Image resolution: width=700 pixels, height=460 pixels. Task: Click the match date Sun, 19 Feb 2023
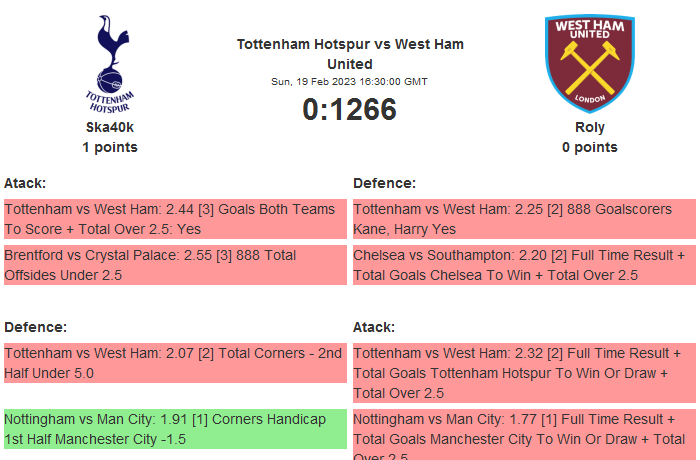point(350,81)
